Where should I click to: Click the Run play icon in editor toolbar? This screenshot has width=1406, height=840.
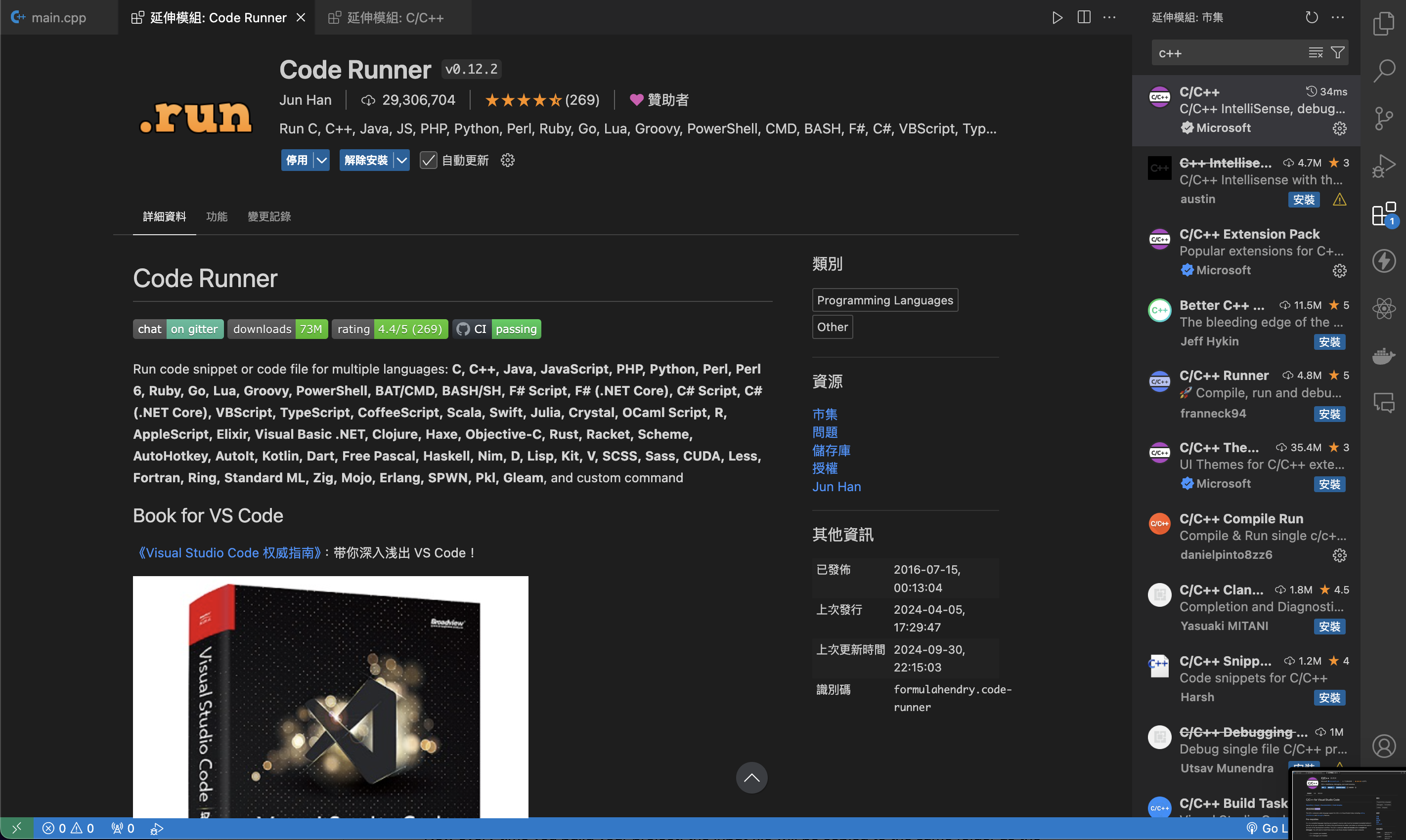[1056, 18]
